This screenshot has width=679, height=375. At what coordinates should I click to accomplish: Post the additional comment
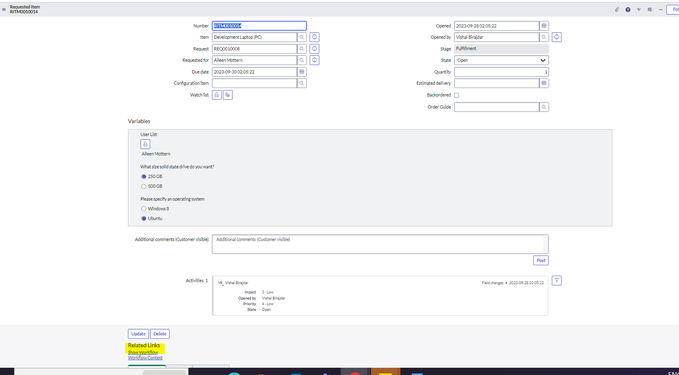540,260
